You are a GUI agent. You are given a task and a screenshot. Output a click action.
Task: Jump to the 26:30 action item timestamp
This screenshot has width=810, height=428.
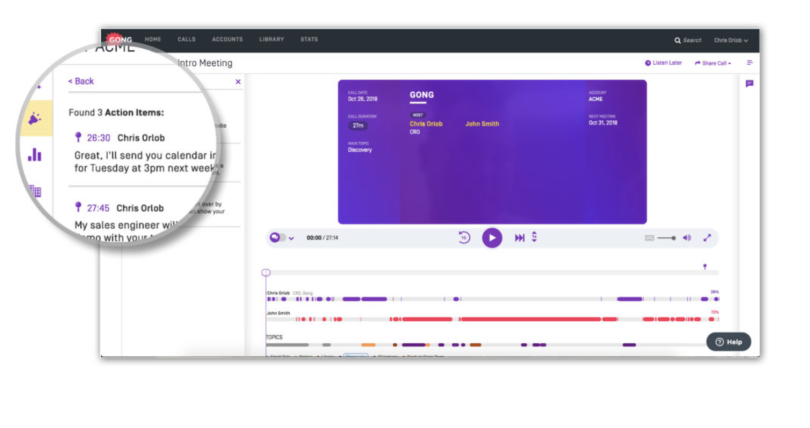click(x=98, y=138)
